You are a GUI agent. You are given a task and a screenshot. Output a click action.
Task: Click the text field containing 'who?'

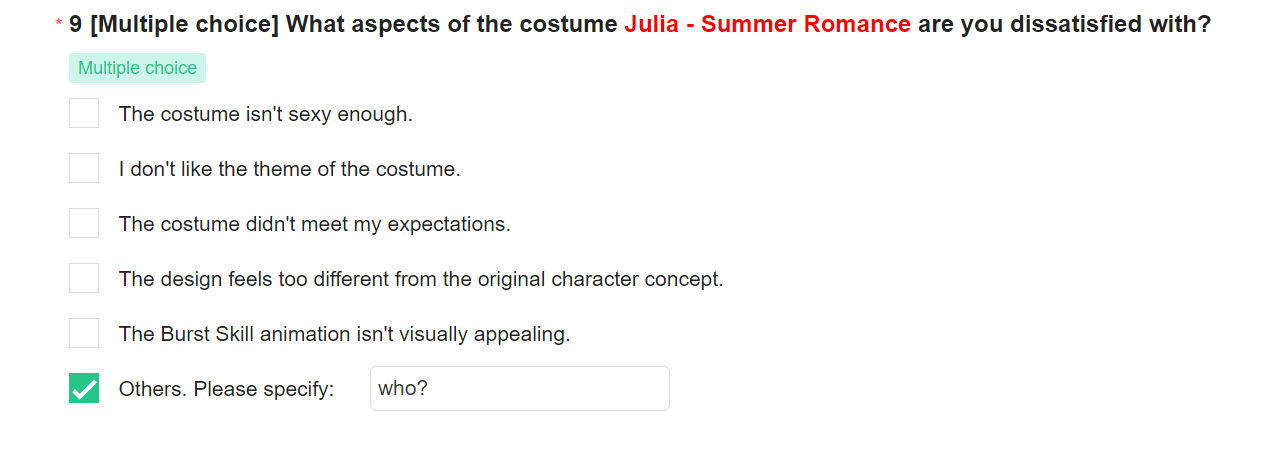pyautogui.click(x=520, y=388)
